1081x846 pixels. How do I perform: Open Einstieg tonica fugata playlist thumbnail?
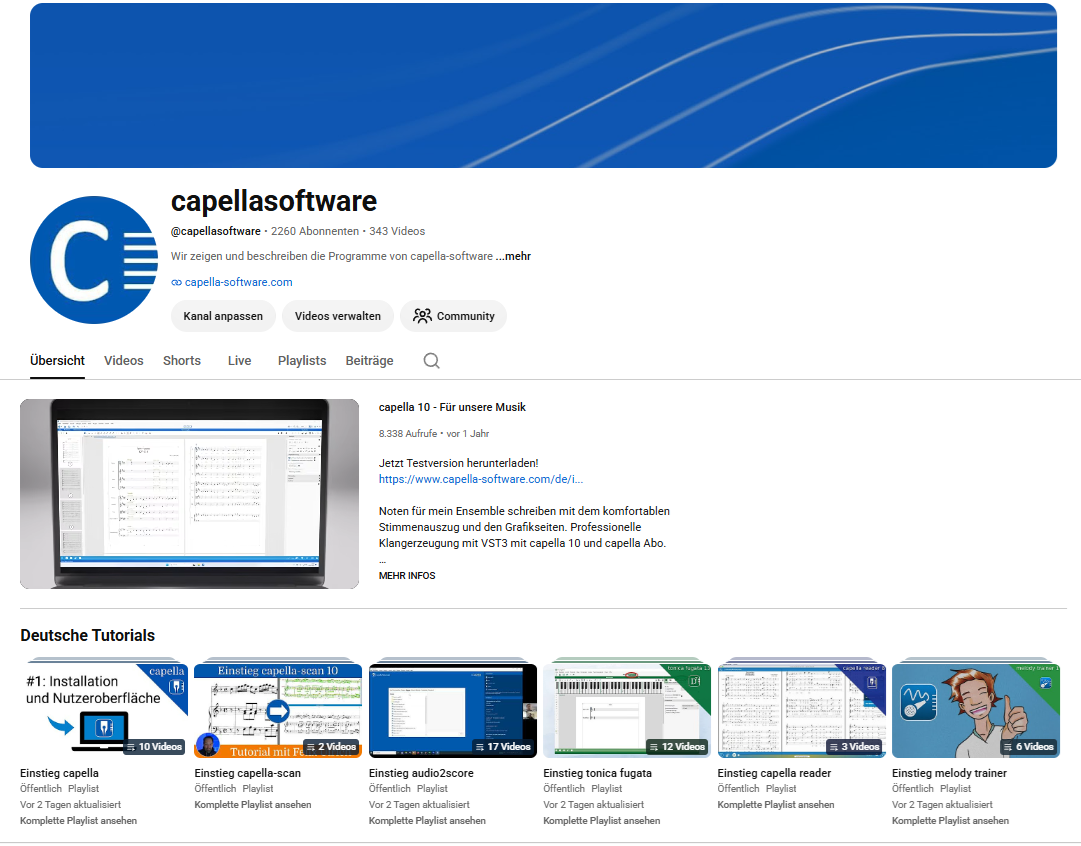point(627,710)
